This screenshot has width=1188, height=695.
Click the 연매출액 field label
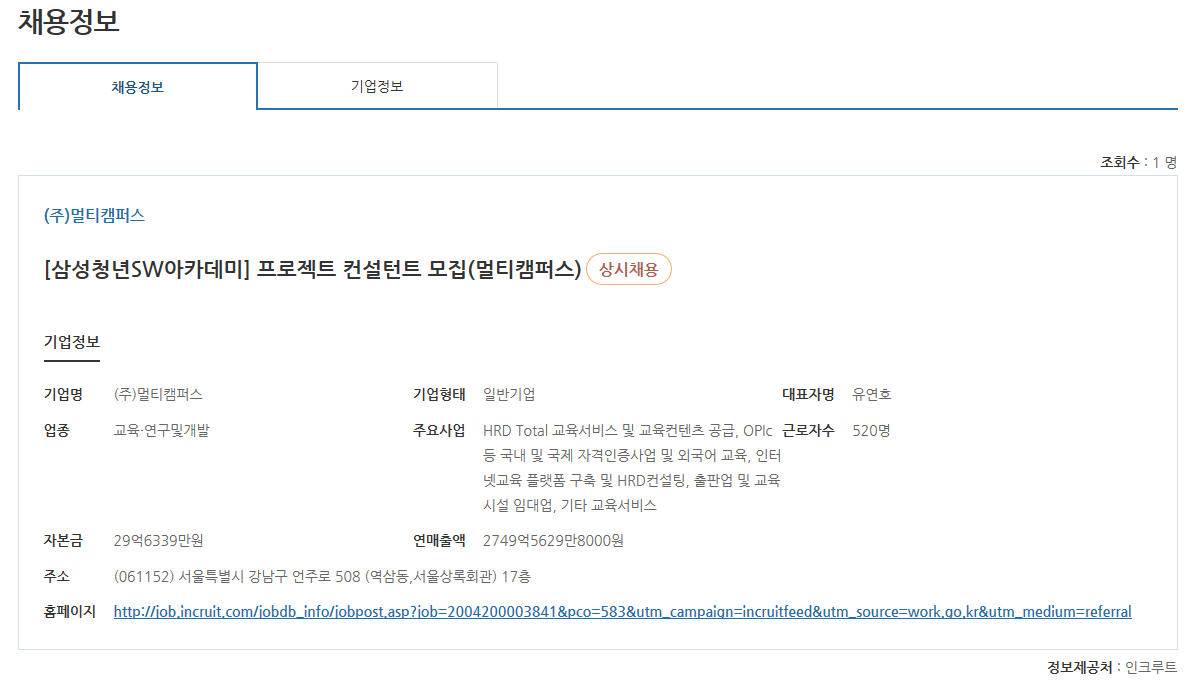(439, 540)
